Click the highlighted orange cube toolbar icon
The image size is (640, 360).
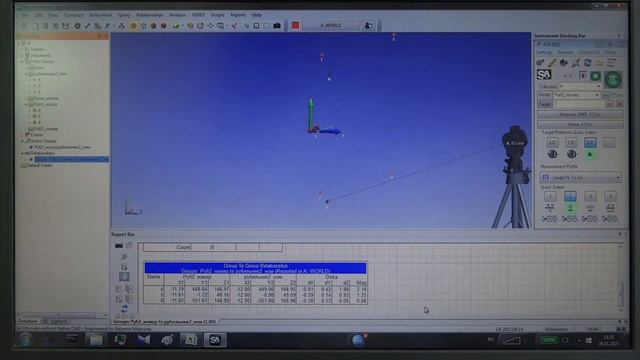[x=133, y=26]
